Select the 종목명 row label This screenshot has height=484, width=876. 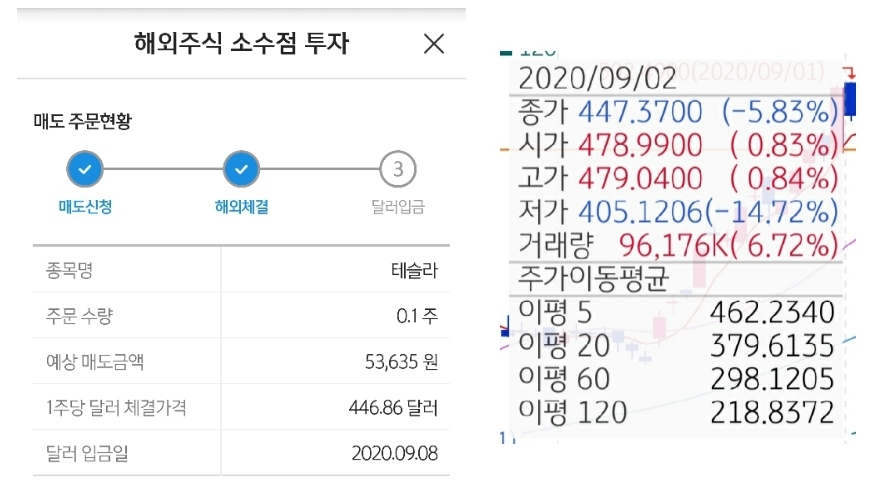pyautogui.click(x=69, y=271)
